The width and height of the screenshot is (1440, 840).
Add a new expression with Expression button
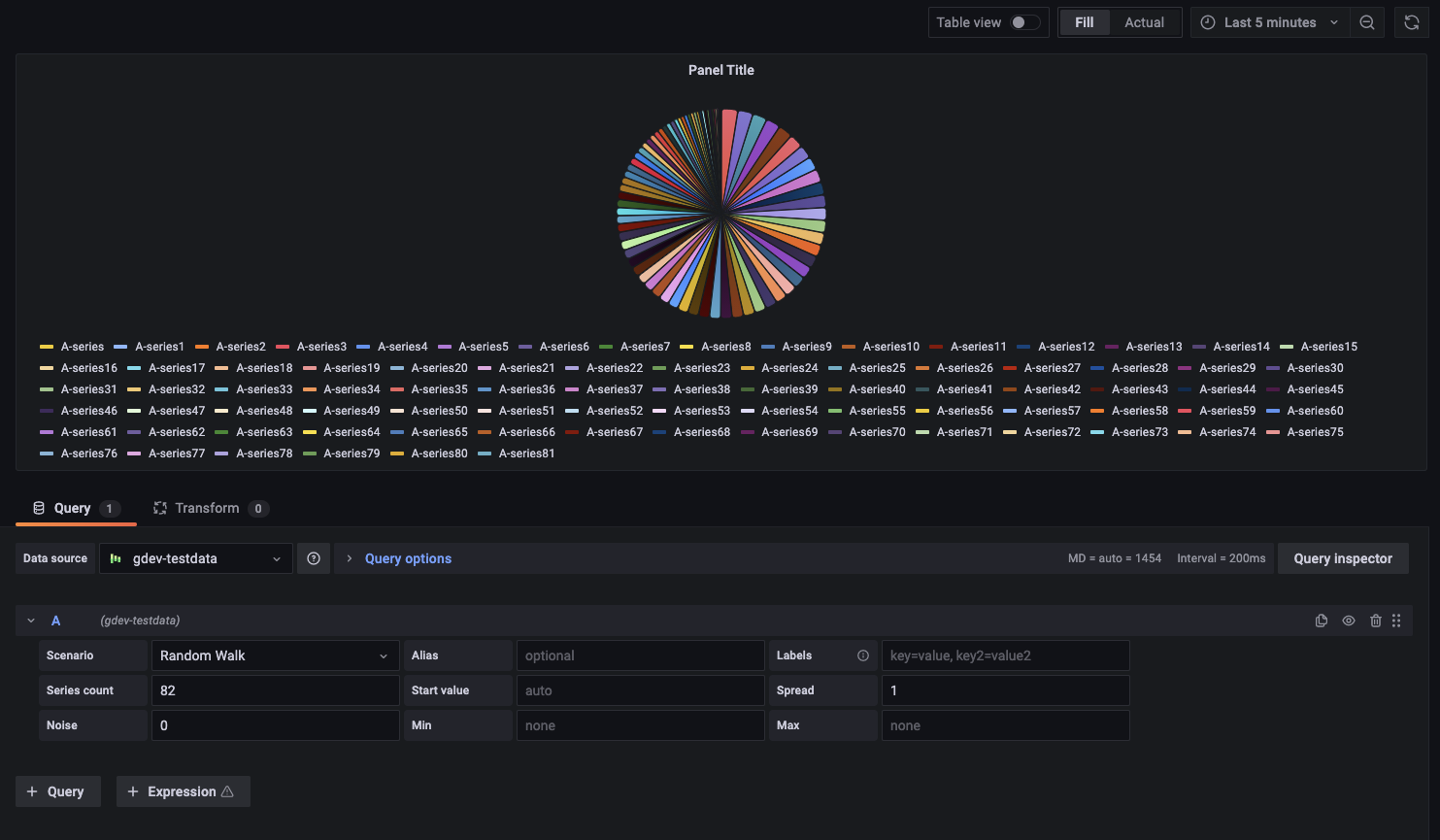(x=183, y=790)
